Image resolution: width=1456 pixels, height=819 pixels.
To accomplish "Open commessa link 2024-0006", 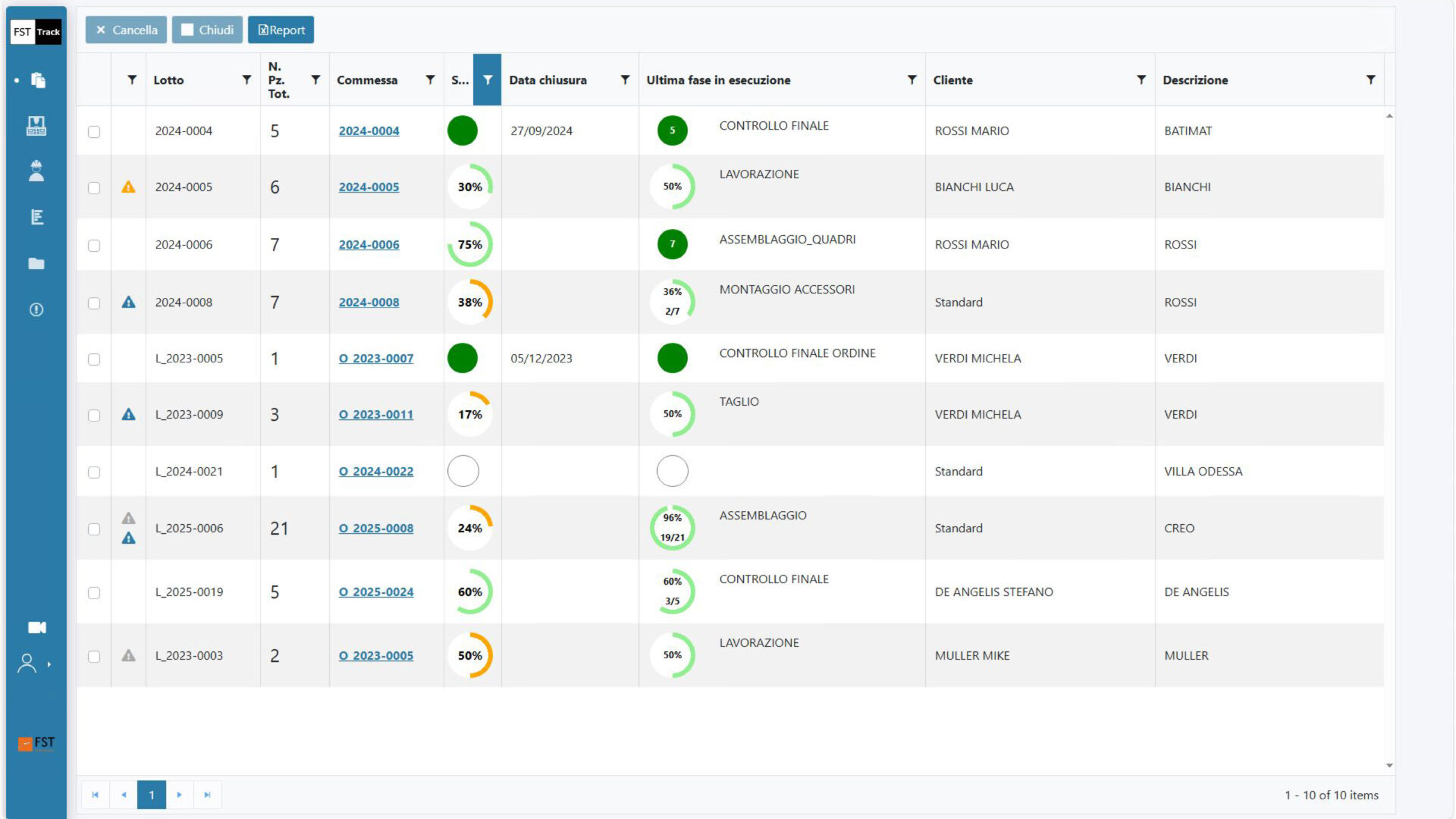I will coord(369,245).
